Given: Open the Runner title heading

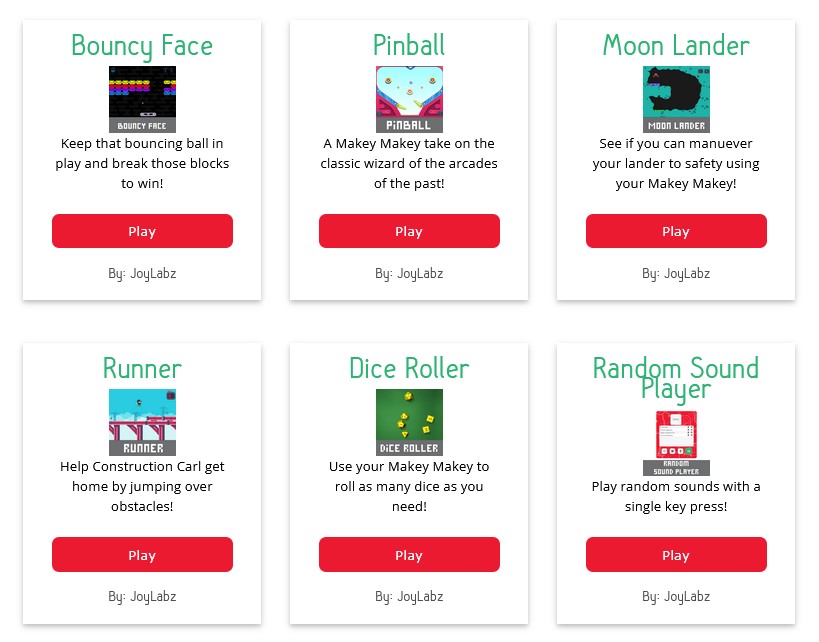Looking at the screenshot, I should click(142, 369).
